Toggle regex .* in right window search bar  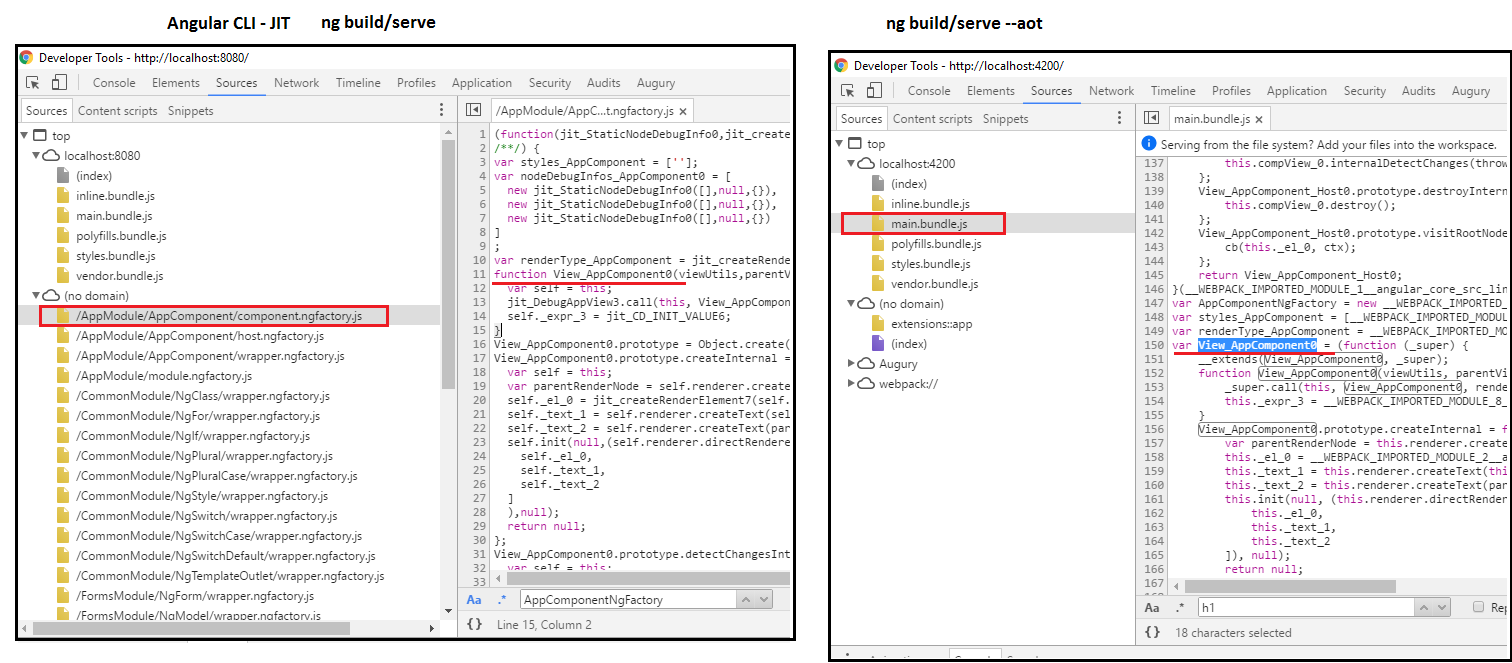pos(1181,608)
